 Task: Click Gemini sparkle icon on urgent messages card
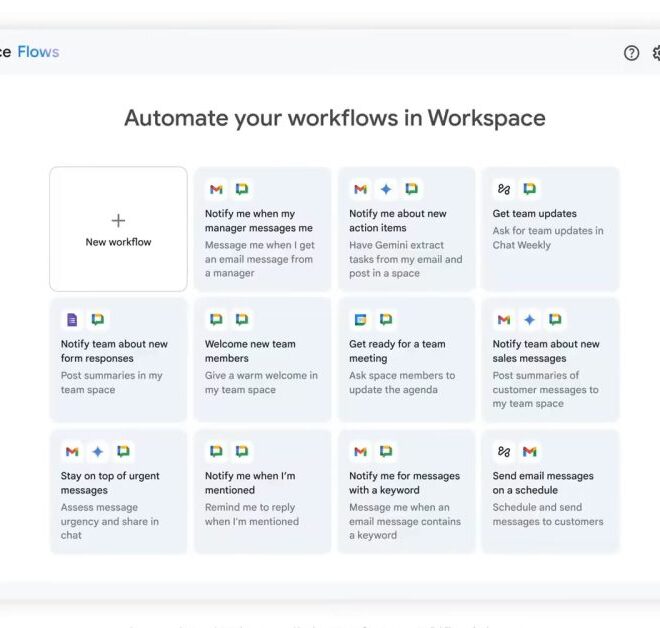(98, 452)
